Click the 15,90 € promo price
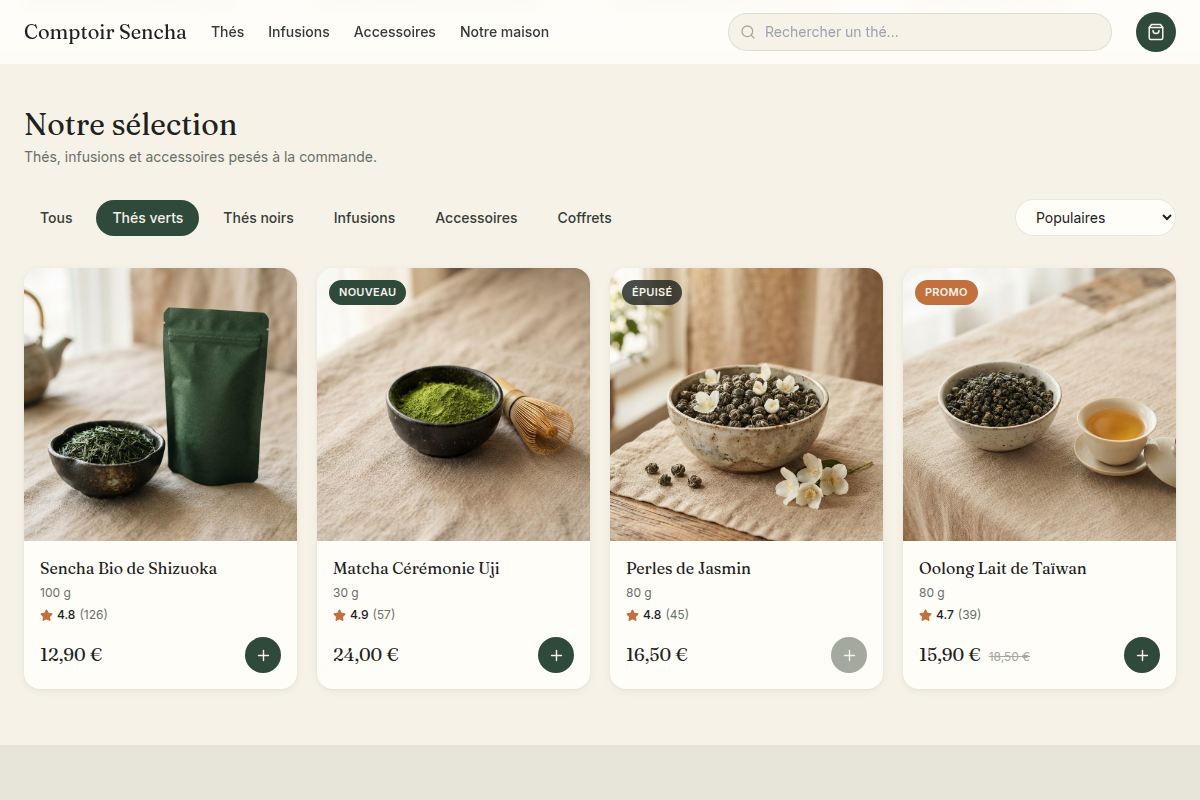This screenshot has height=800, width=1200. point(950,655)
